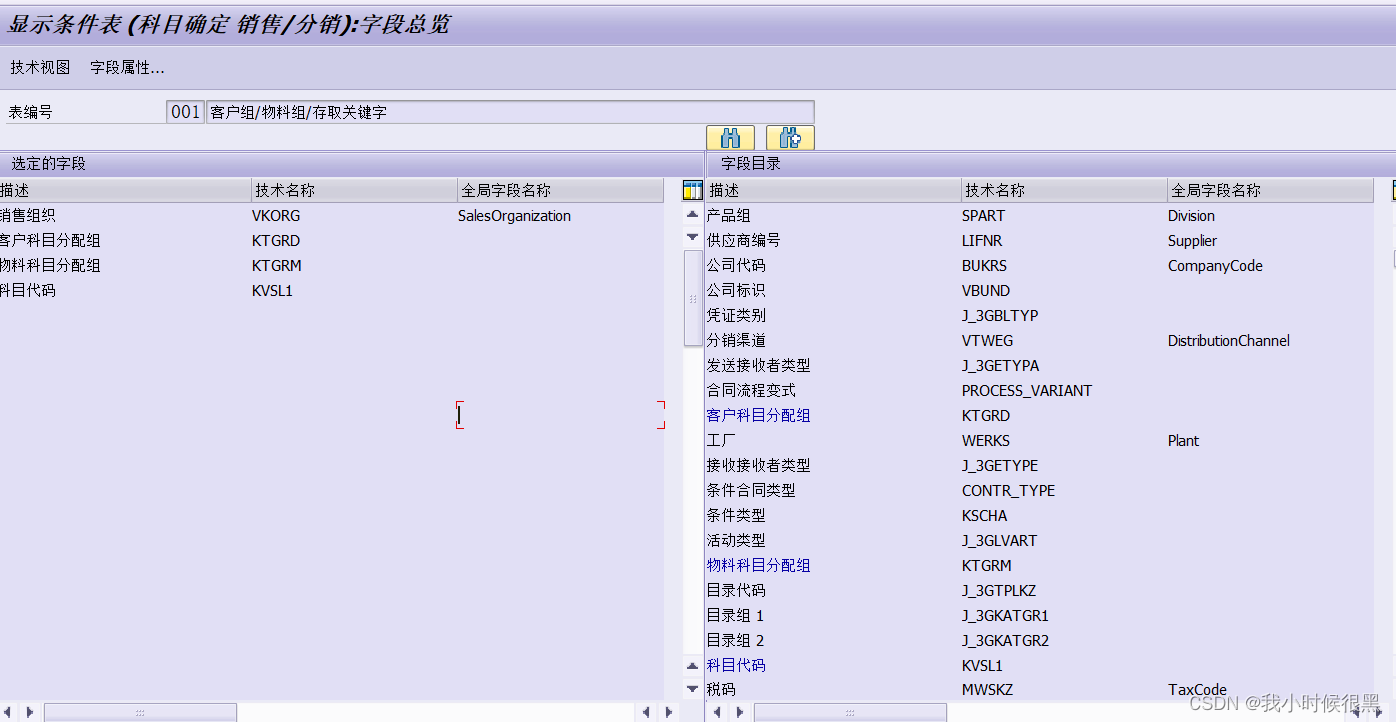Click SPART technical name cell

tap(983, 216)
